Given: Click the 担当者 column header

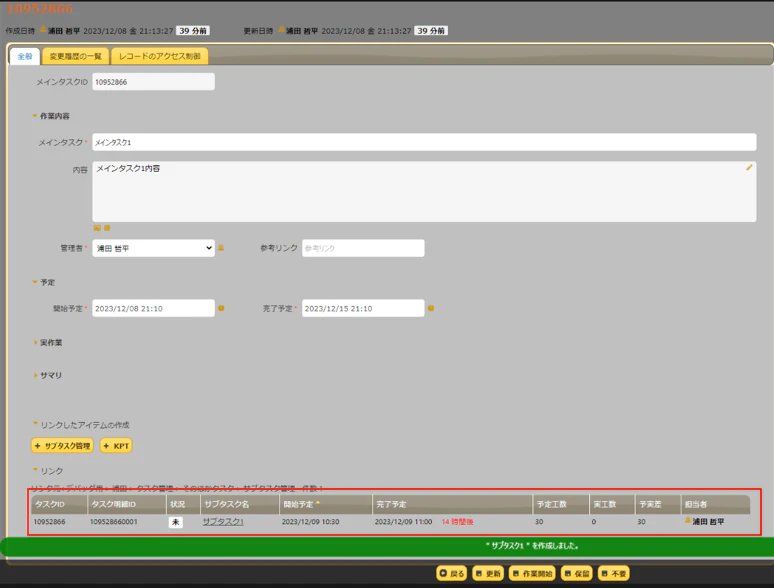Looking at the screenshot, I should click(716, 504).
